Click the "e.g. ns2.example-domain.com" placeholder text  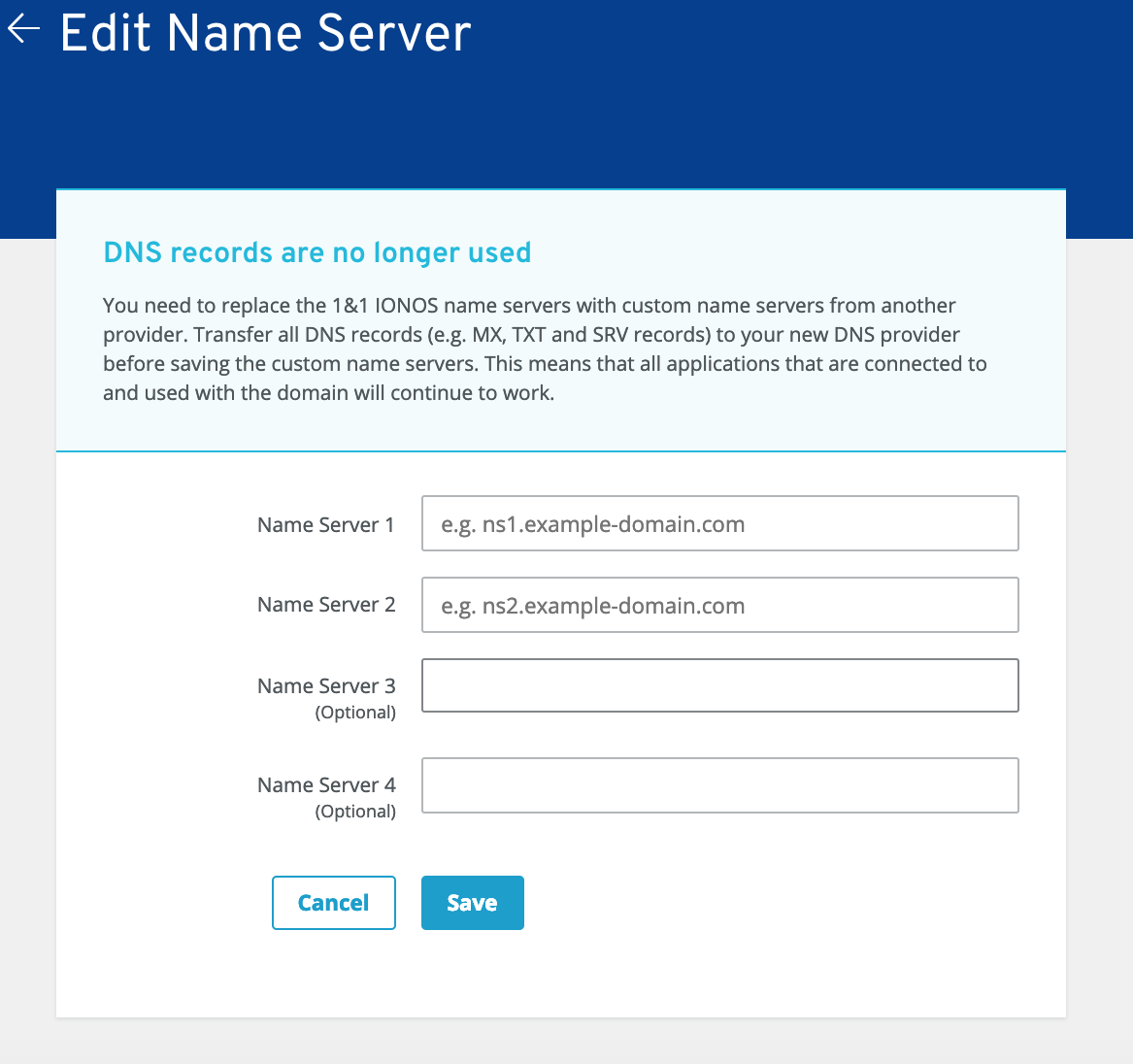pos(592,606)
